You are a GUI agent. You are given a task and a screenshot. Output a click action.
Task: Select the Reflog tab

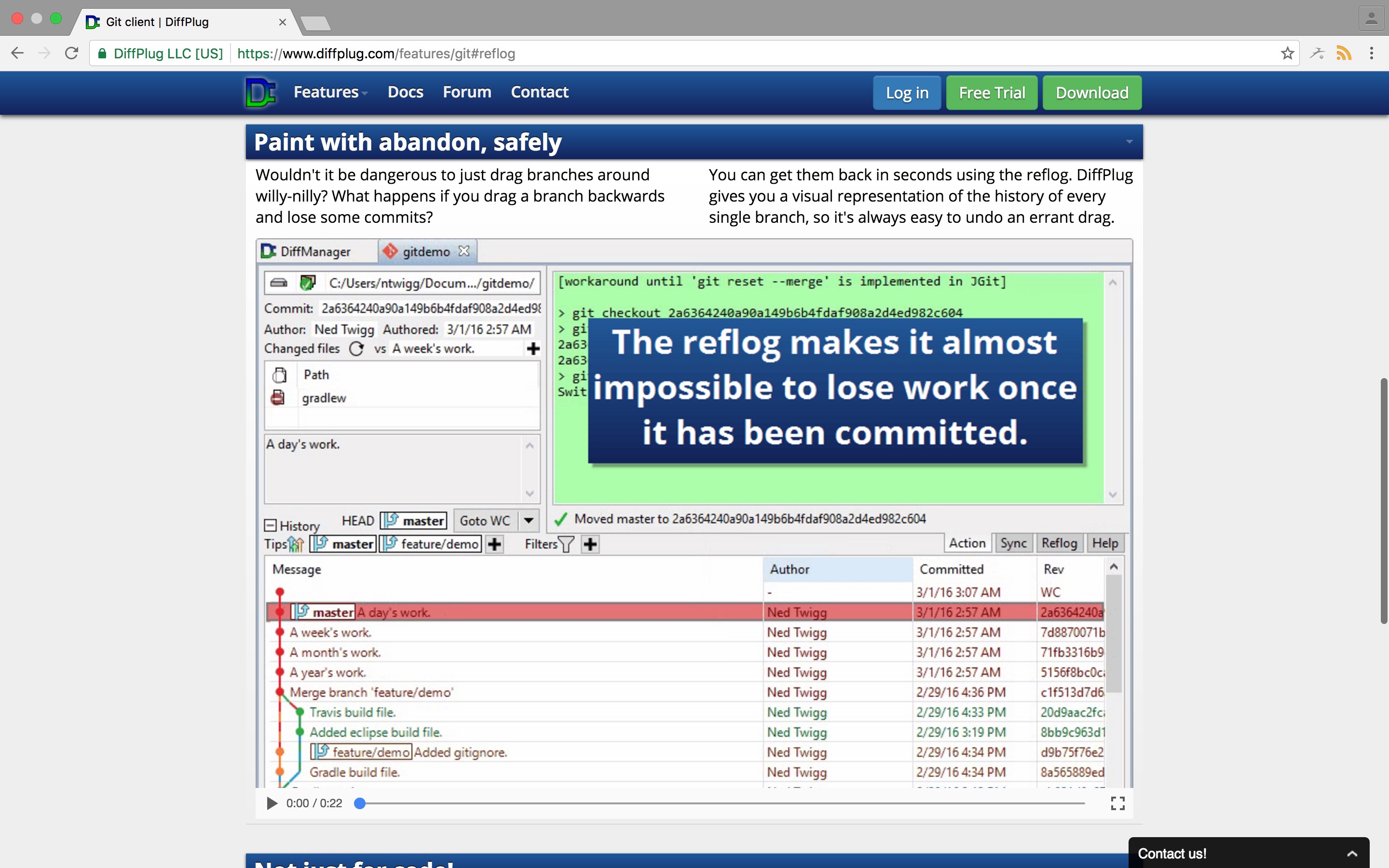tap(1059, 543)
